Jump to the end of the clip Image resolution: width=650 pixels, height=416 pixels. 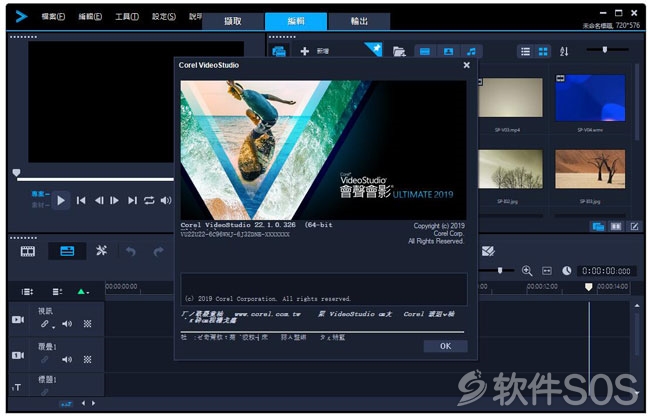132,201
